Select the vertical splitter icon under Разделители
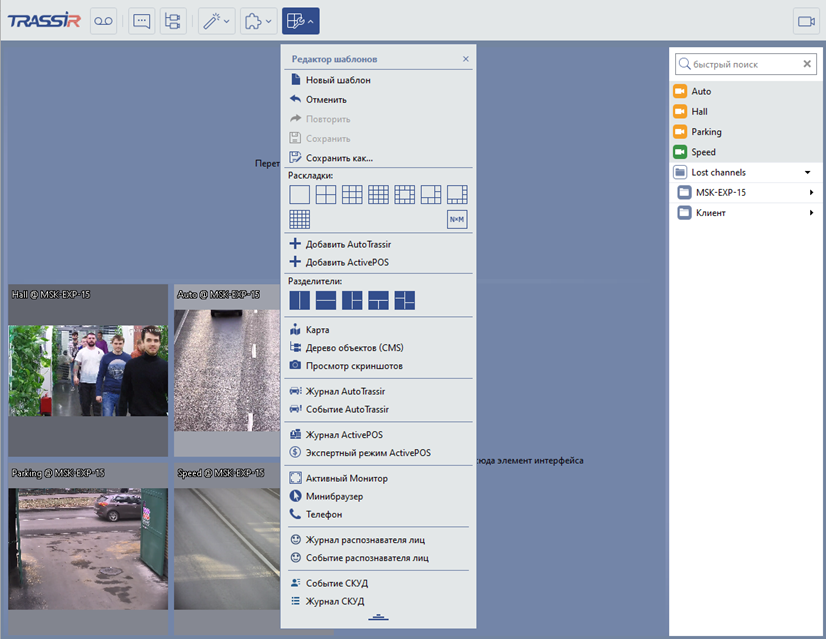 pyautogui.click(x=300, y=300)
